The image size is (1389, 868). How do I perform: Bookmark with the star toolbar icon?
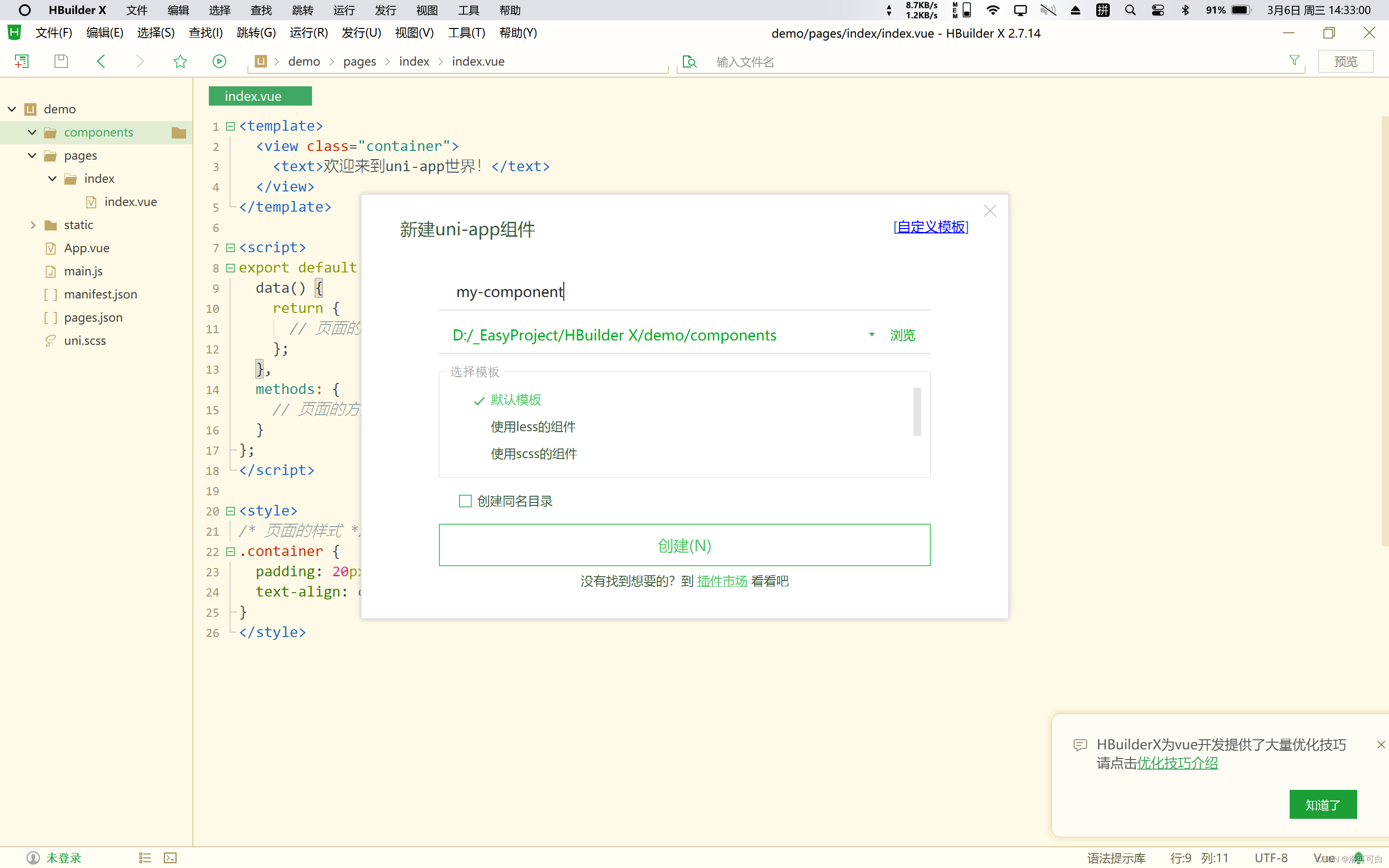click(x=180, y=61)
